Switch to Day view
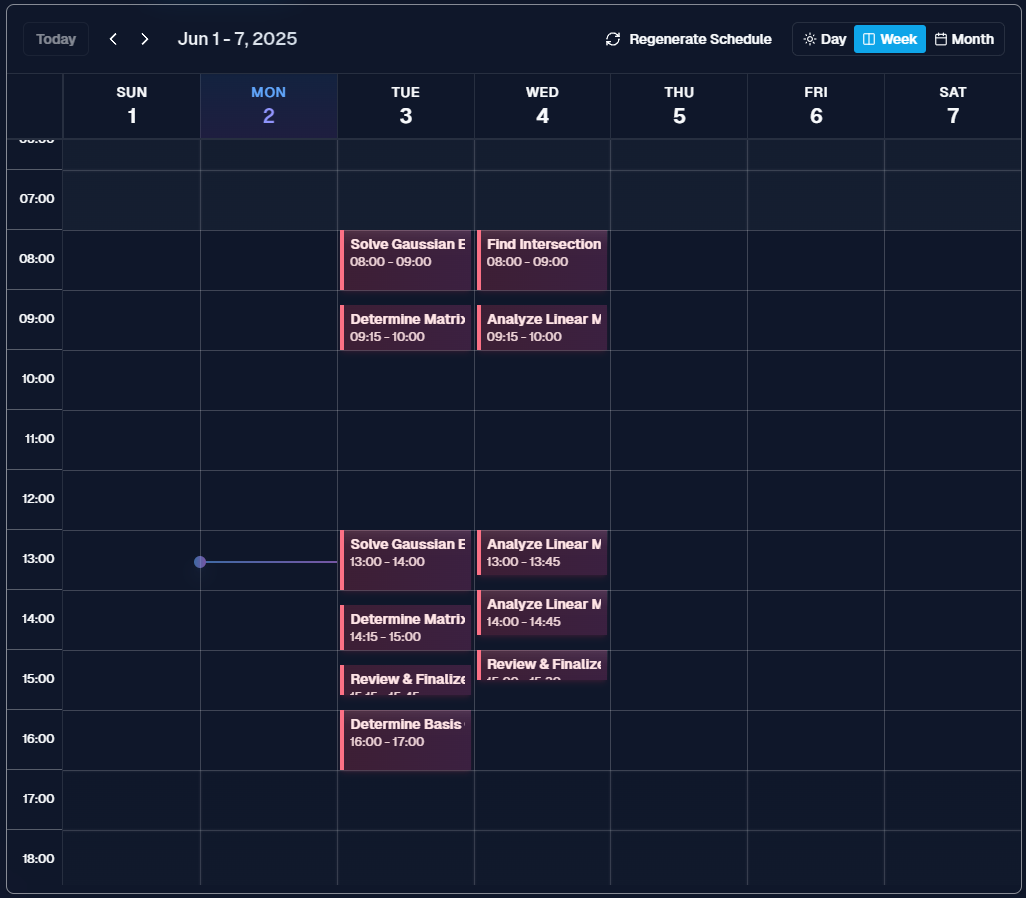This screenshot has width=1026, height=898. coord(824,39)
